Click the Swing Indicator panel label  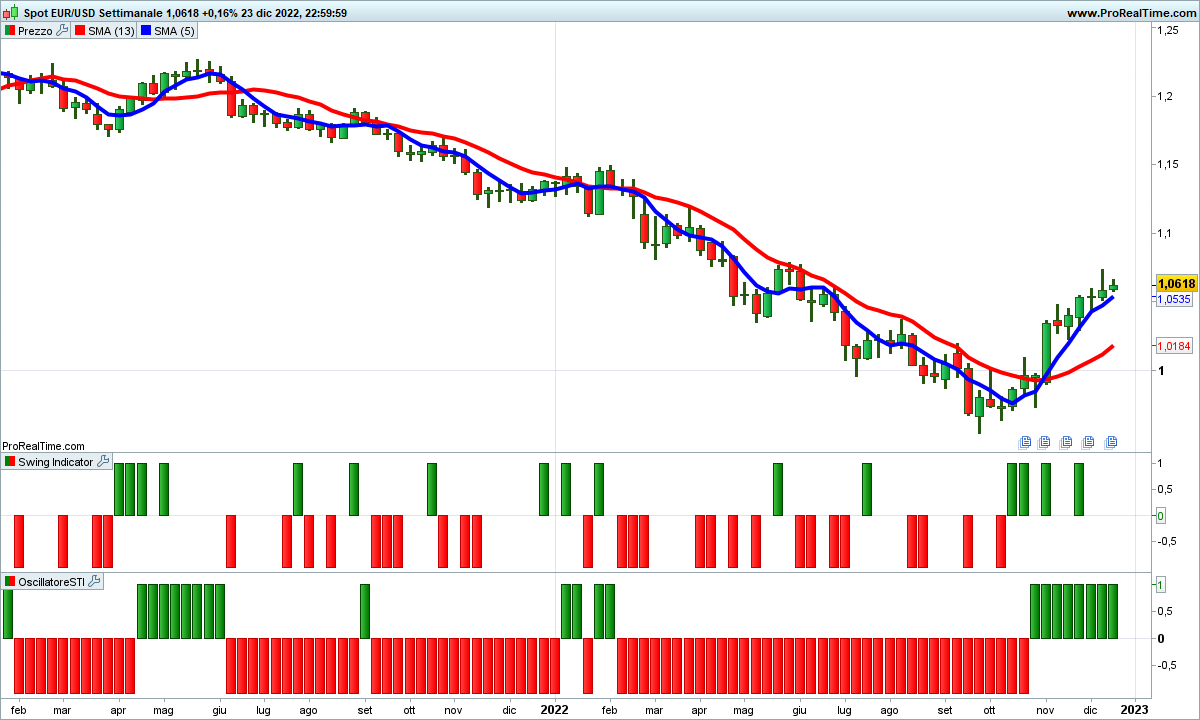click(55, 462)
